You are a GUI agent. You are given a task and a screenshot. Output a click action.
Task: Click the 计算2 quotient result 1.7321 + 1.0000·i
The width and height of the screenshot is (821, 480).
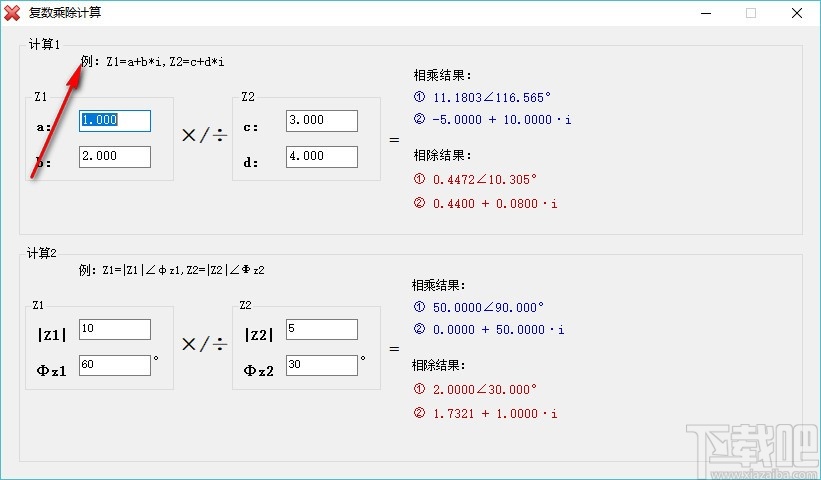click(495, 413)
